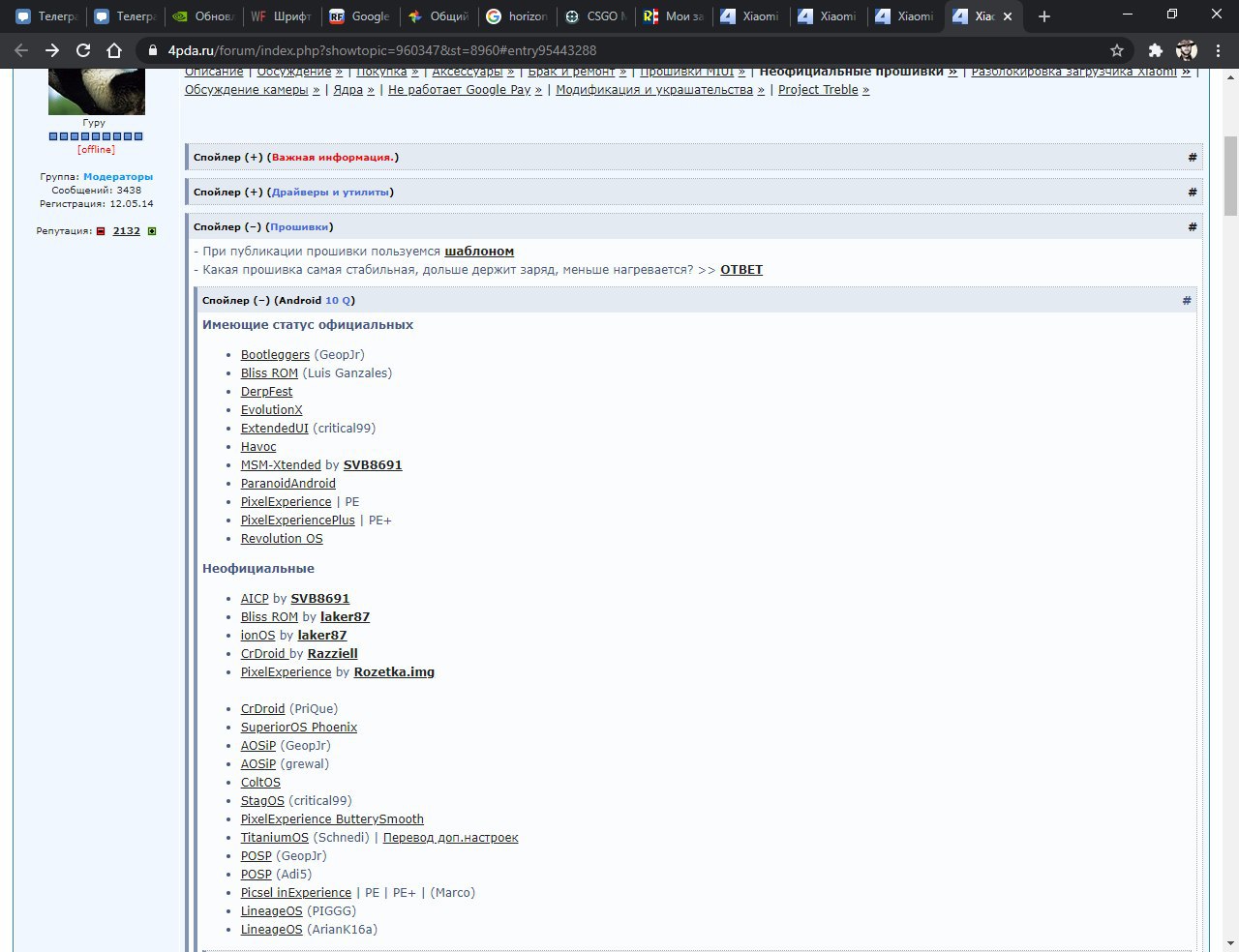
Task: Click the # anchor of Драйверы и утилиты spoiler
Action: tap(1193, 192)
